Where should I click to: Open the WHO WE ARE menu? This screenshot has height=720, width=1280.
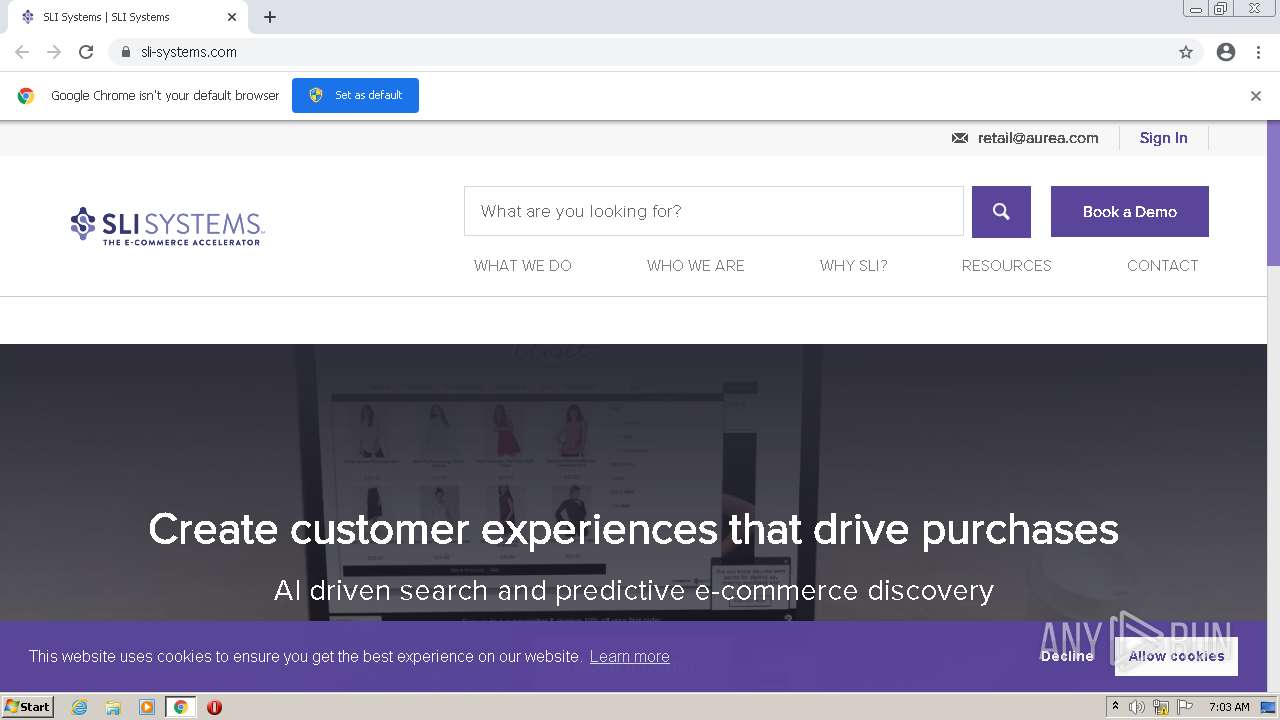coord(696,265)
